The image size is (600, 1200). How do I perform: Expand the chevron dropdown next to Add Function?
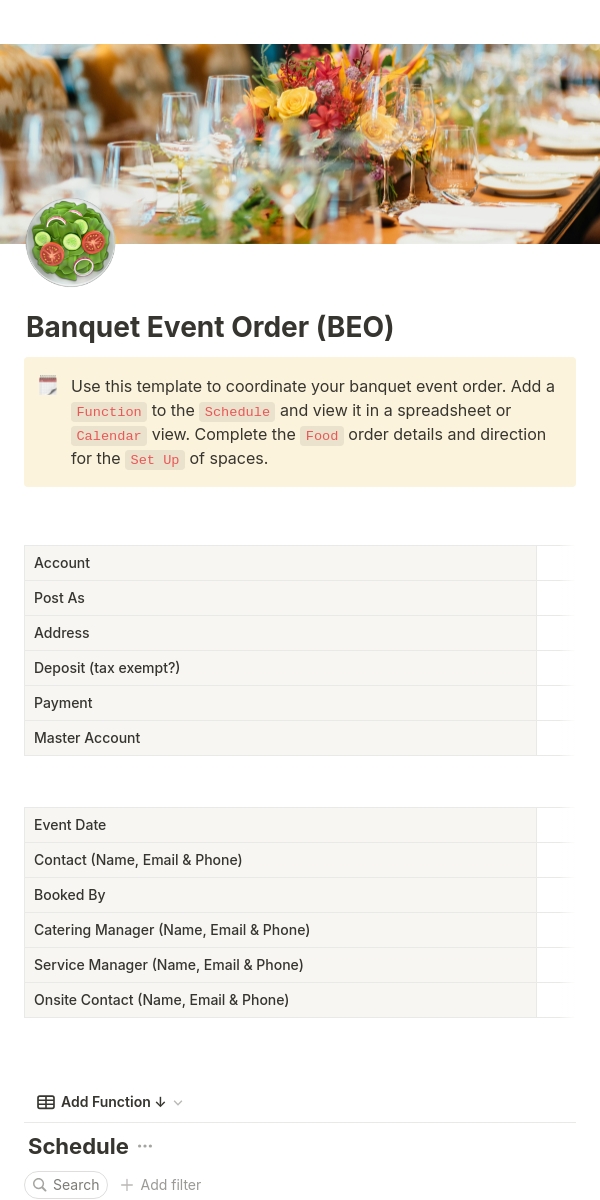click(178, 1102)
